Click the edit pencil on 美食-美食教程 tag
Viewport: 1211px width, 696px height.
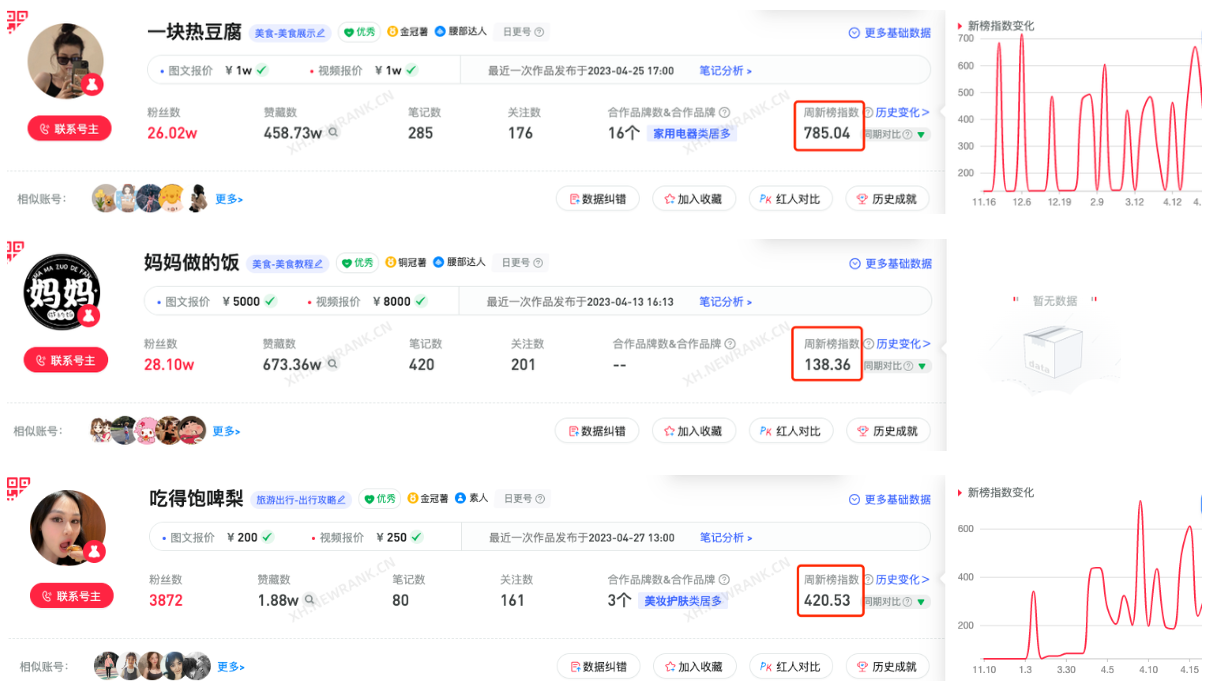[x=320, y=264]
